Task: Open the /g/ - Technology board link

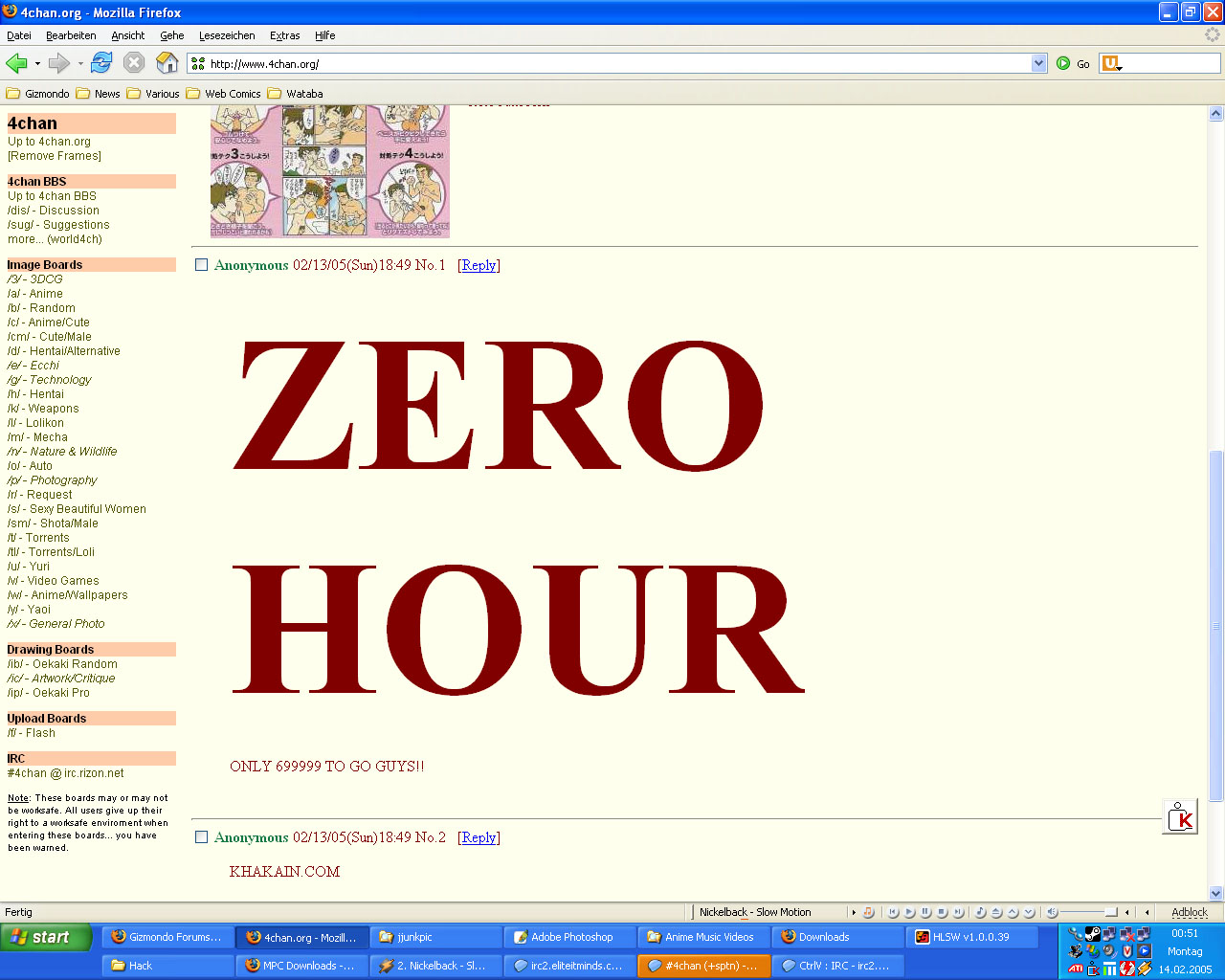Action: [50, 380]
